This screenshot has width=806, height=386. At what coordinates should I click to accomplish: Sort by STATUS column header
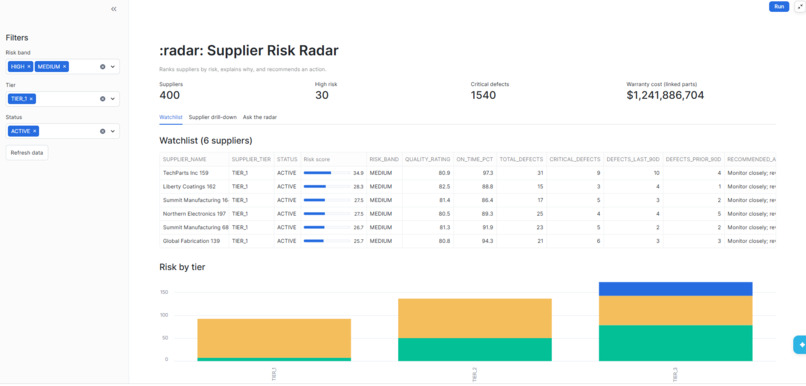pos(287,159)
